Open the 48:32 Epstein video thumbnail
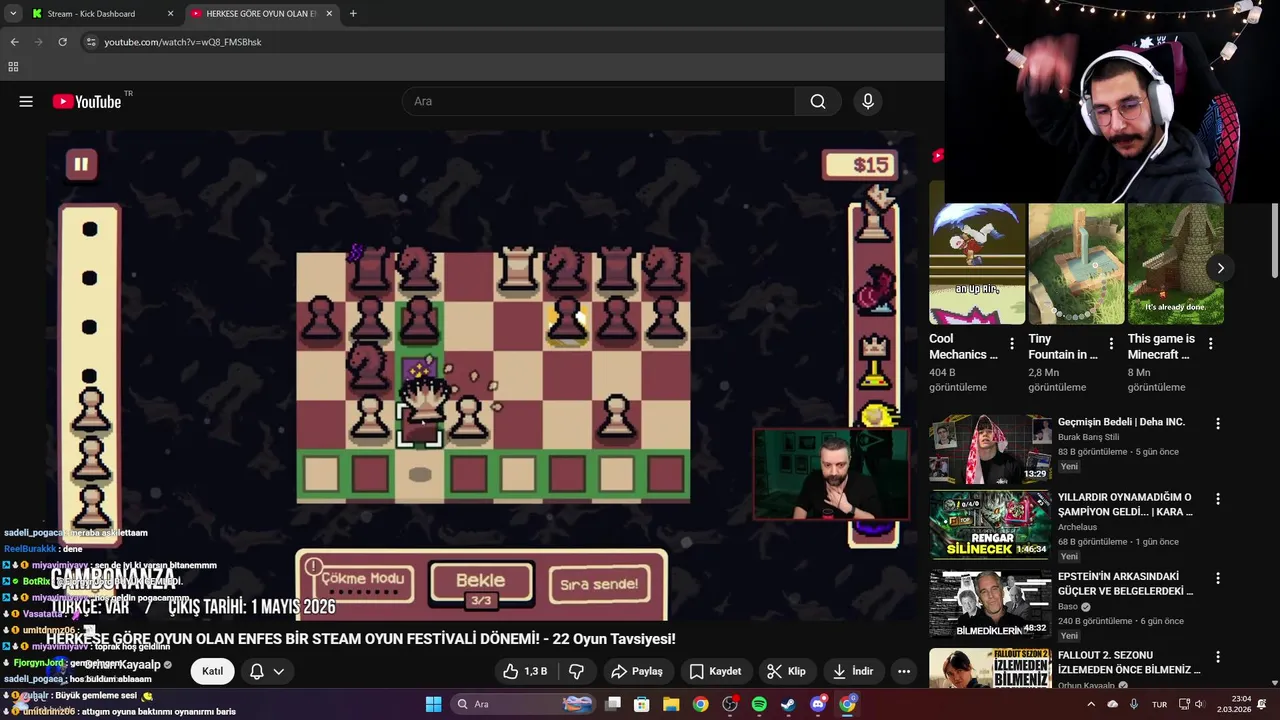This screenshot has width=1280, height=720. click(991, 604)
